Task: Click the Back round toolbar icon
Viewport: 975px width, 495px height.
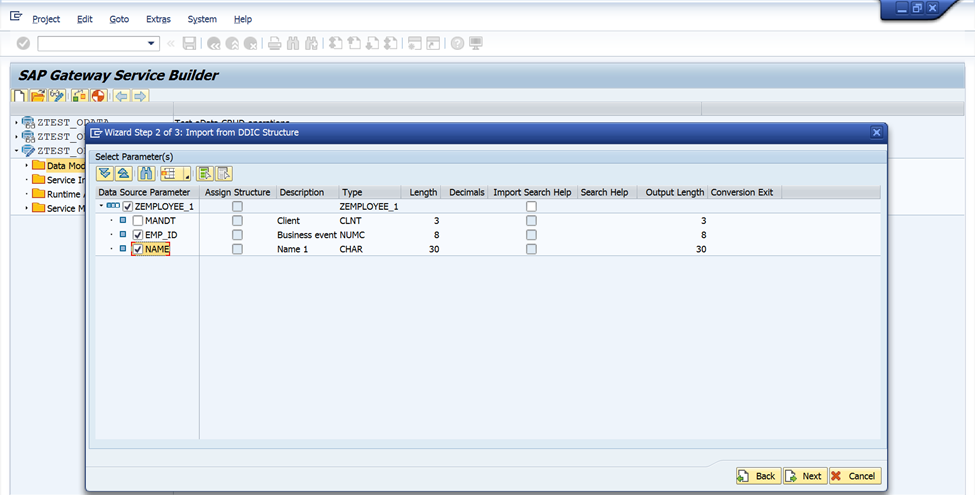Action: [x=214, y=44]
